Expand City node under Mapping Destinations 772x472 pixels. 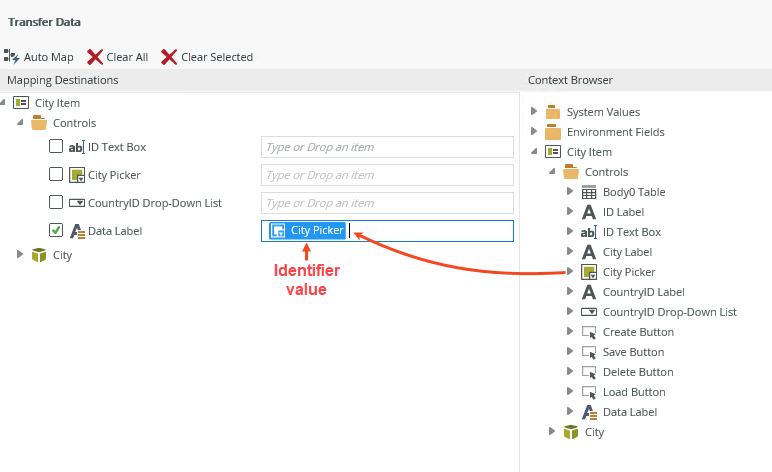click(20, 255)
